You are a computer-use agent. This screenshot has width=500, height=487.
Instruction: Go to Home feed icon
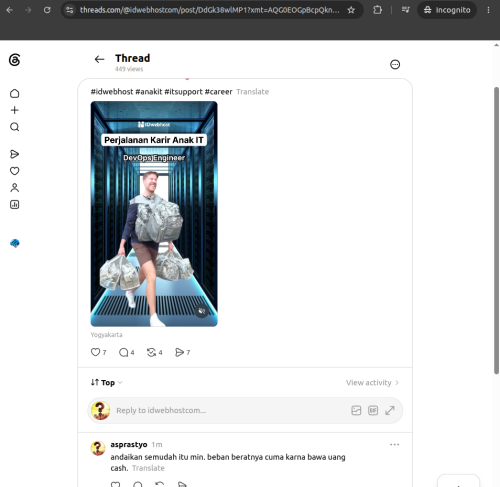click(14, 94)
